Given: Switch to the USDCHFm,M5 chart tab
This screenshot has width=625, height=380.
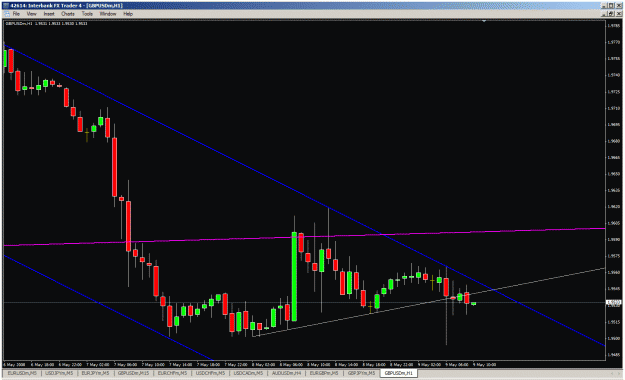Looking at the screenshot, I should click(x=209, y=373).
